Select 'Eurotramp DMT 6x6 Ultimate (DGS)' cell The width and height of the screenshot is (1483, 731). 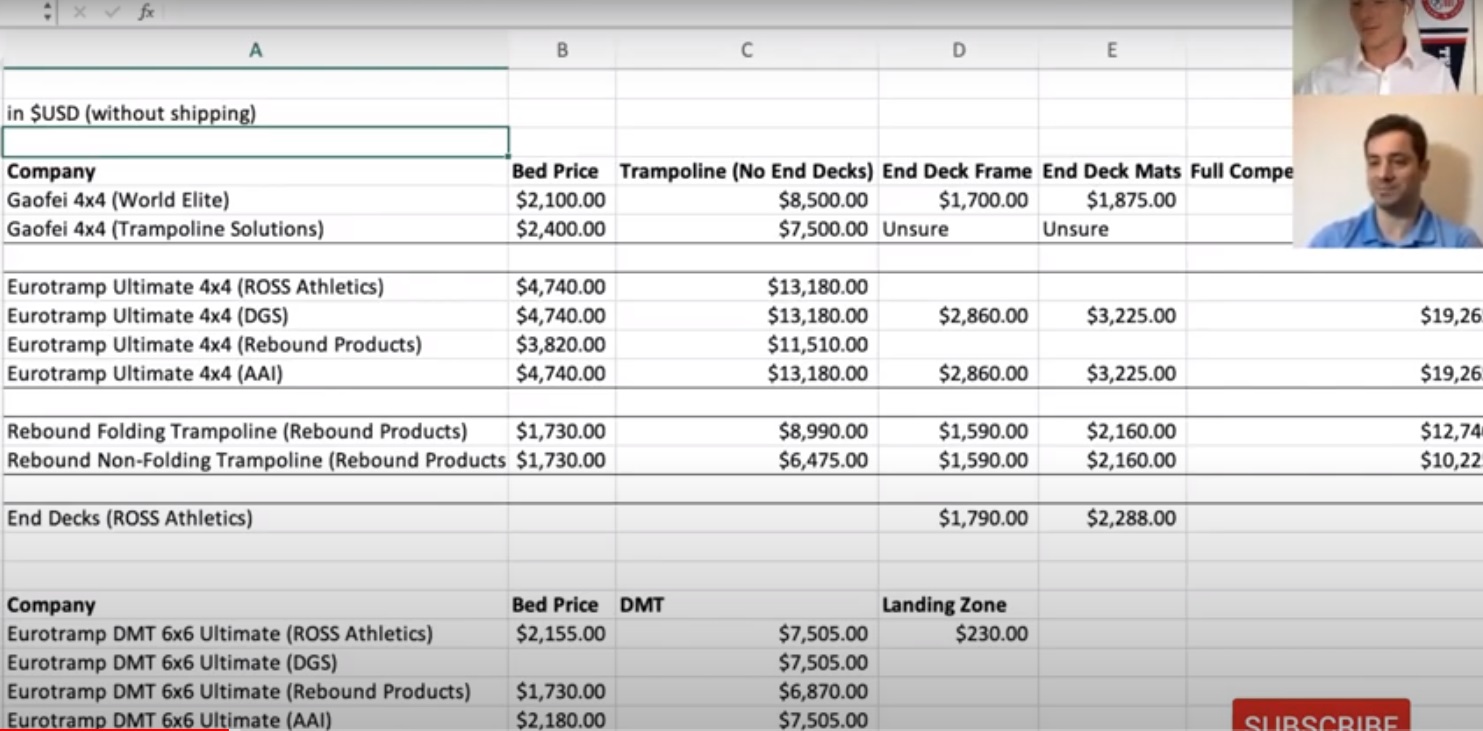[x=255, y=663]
